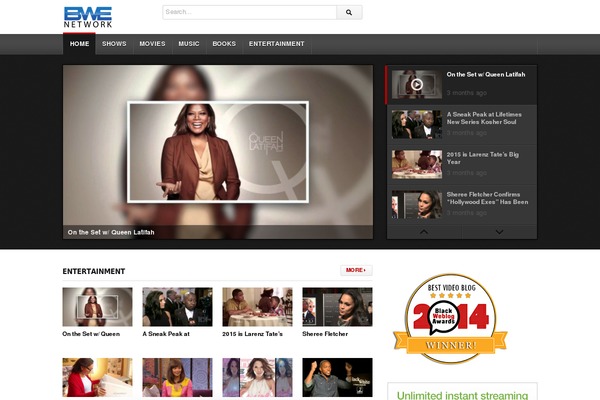The image size is (600, 400).
Task: Open the magazine covers collage thumbnail
Action: 257,377
